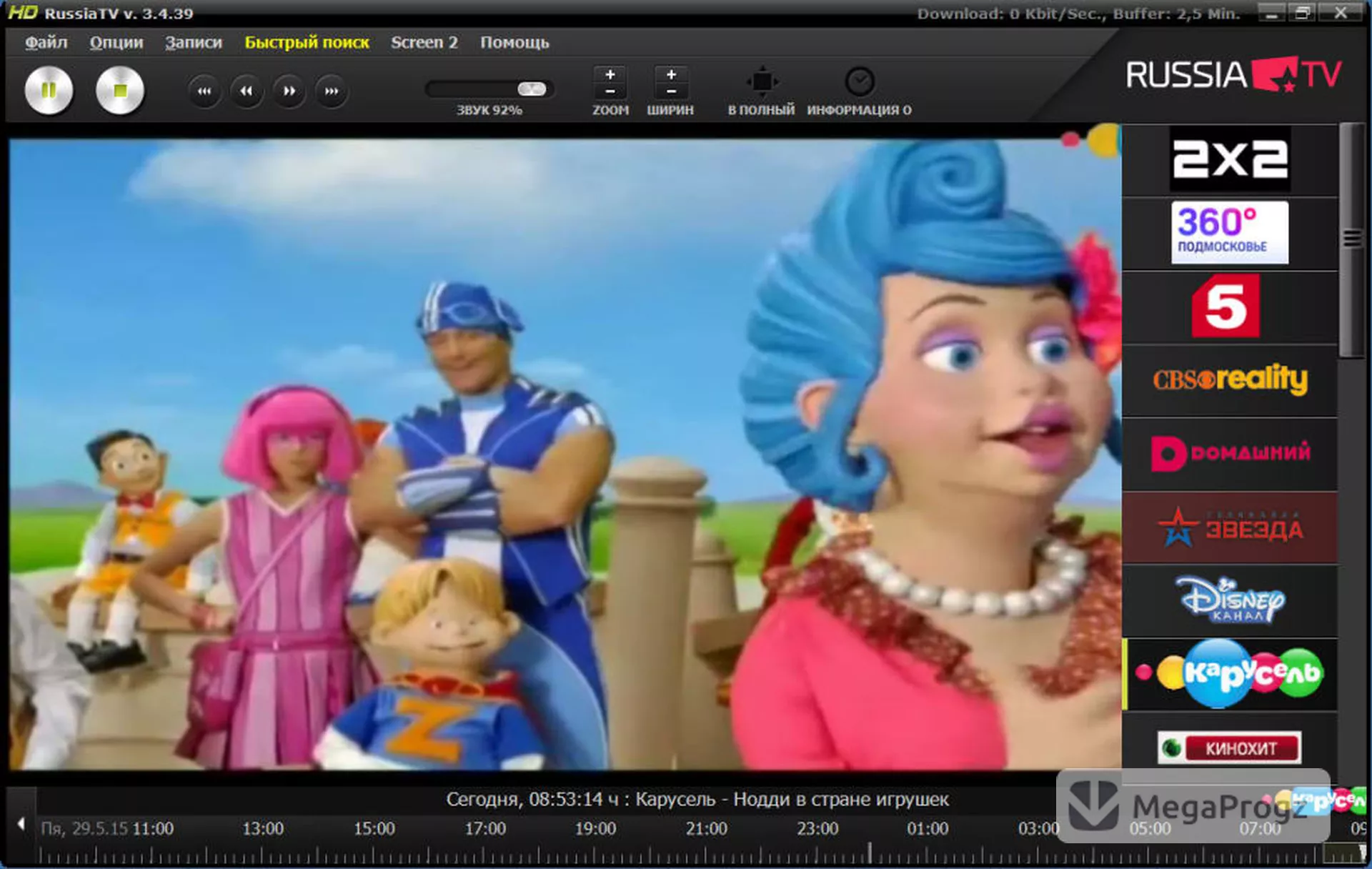This screenshot has width=1372, height=869.
Task: Jump to 21:00 on the timeline
Action: pos(706,828)
